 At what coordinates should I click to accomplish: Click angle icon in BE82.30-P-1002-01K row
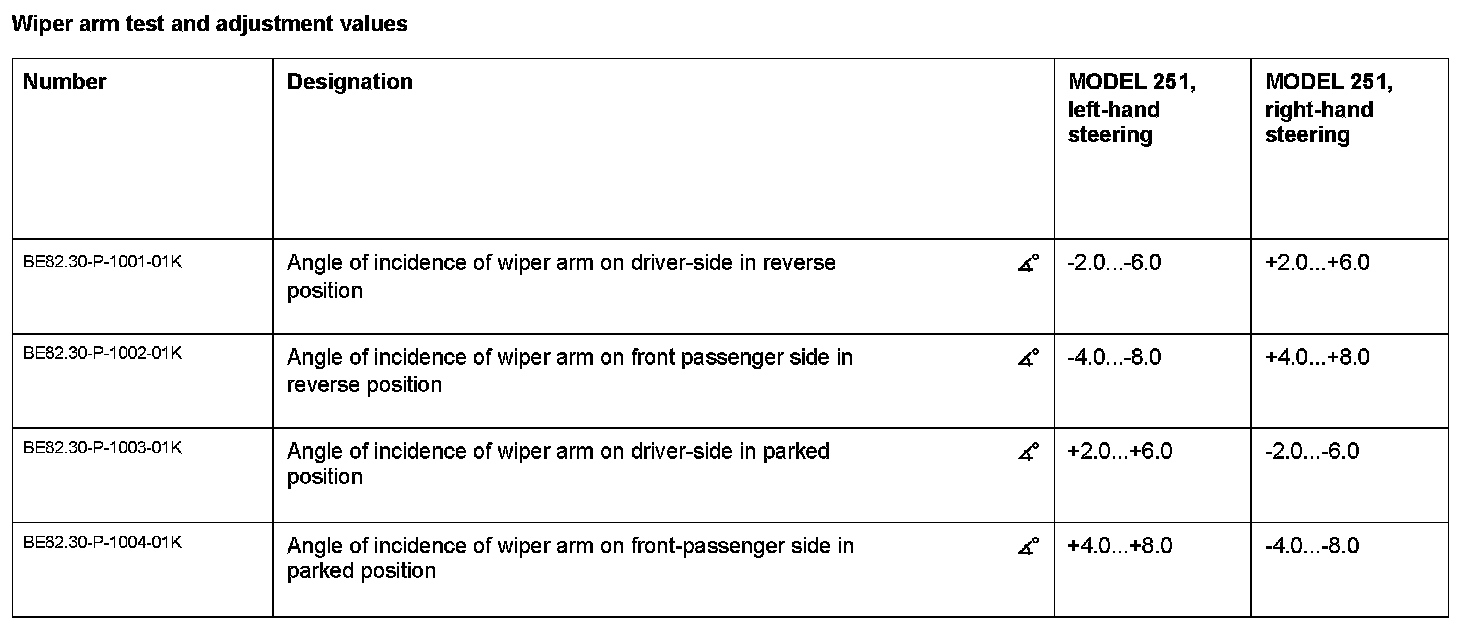(x=1029, y=357)
